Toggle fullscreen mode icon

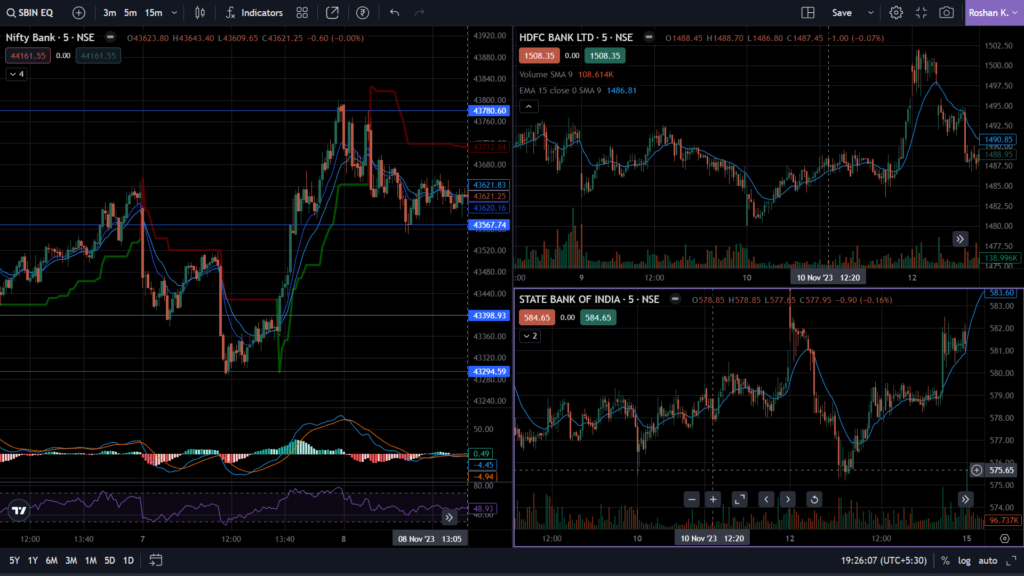tap(921, 12)
